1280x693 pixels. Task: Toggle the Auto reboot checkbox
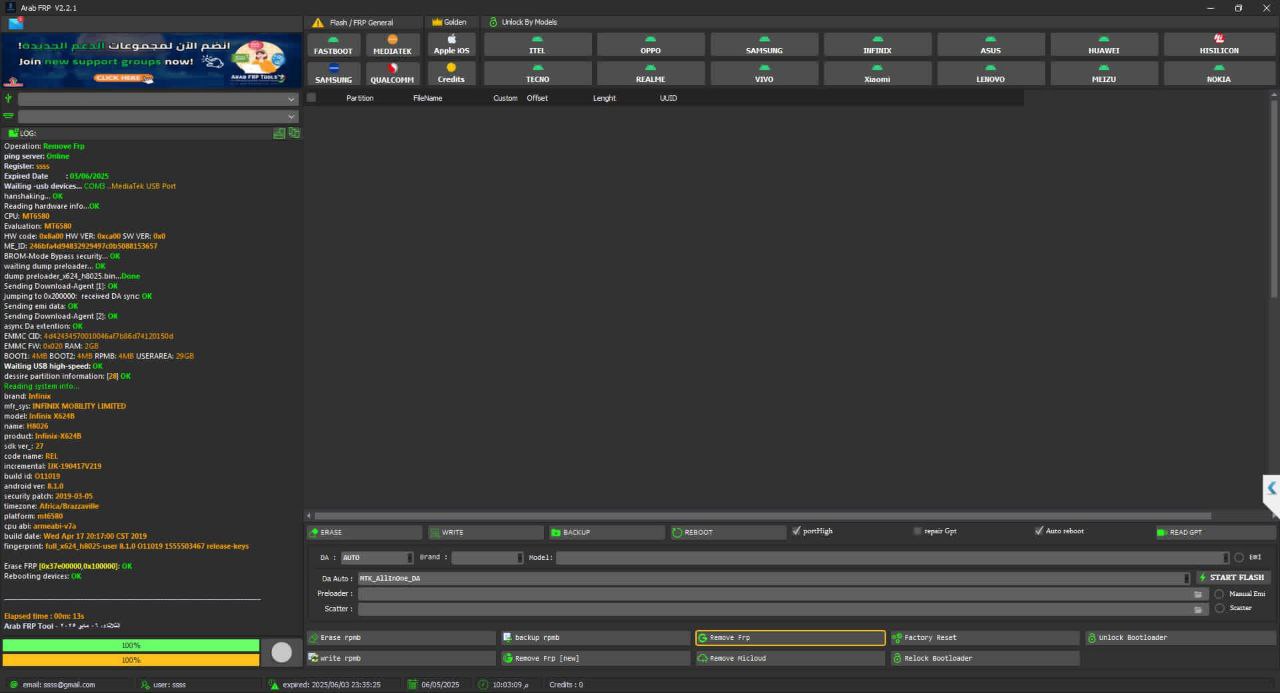(1039, 531)
